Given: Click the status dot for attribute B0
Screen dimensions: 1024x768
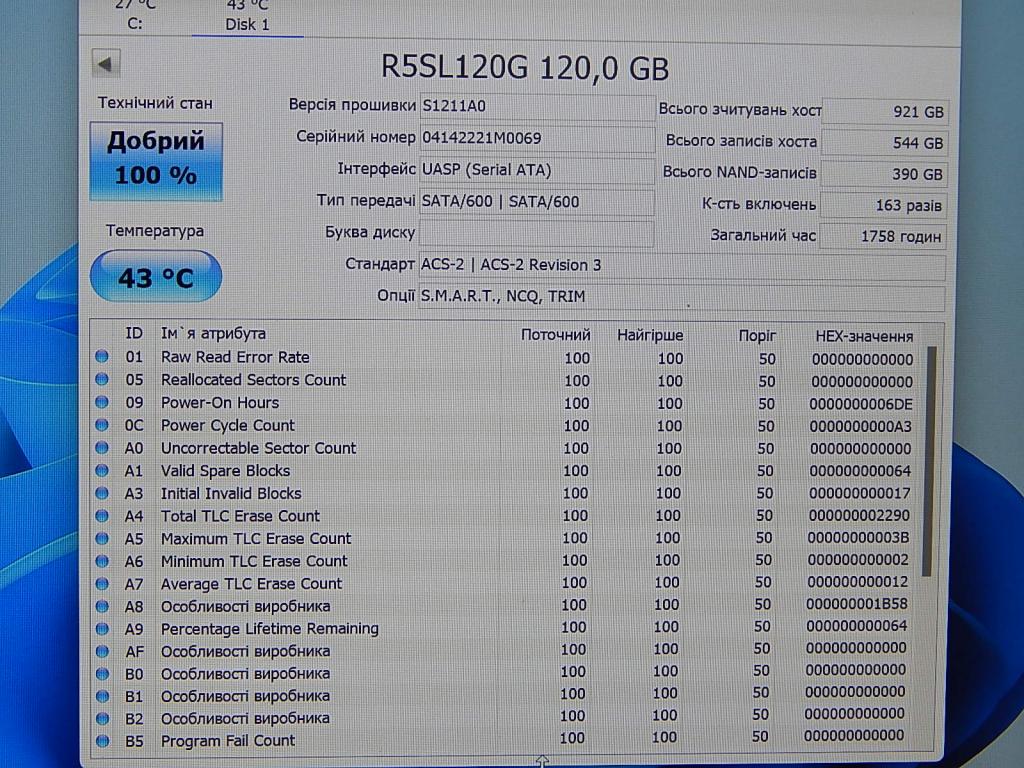Looking at the screenshot, I should [102, 673].
